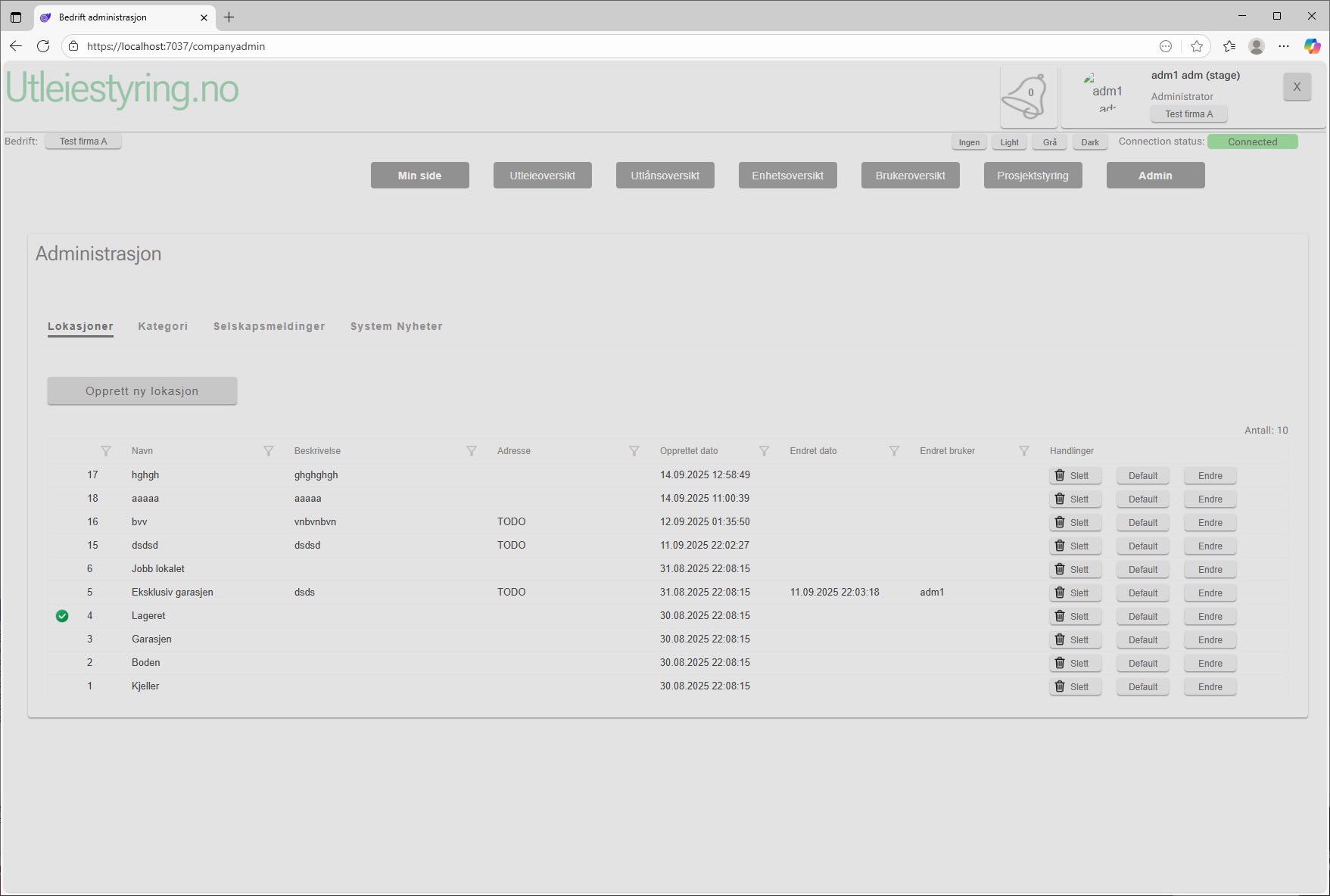The image size is (1330, 896).
Task: Click the notification bell icon
Action: [1027, 96]
